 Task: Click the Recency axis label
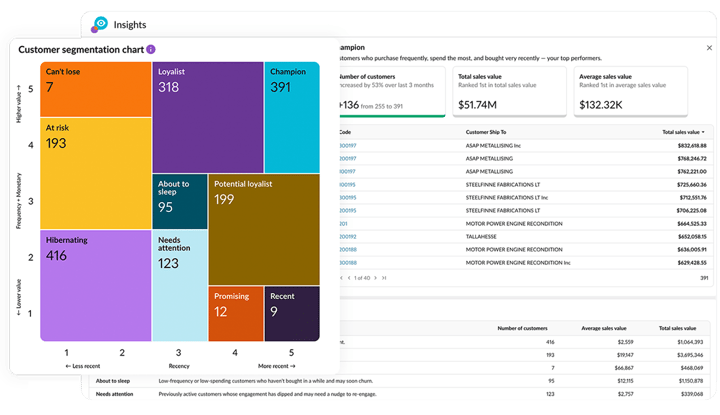click(179, 366)
